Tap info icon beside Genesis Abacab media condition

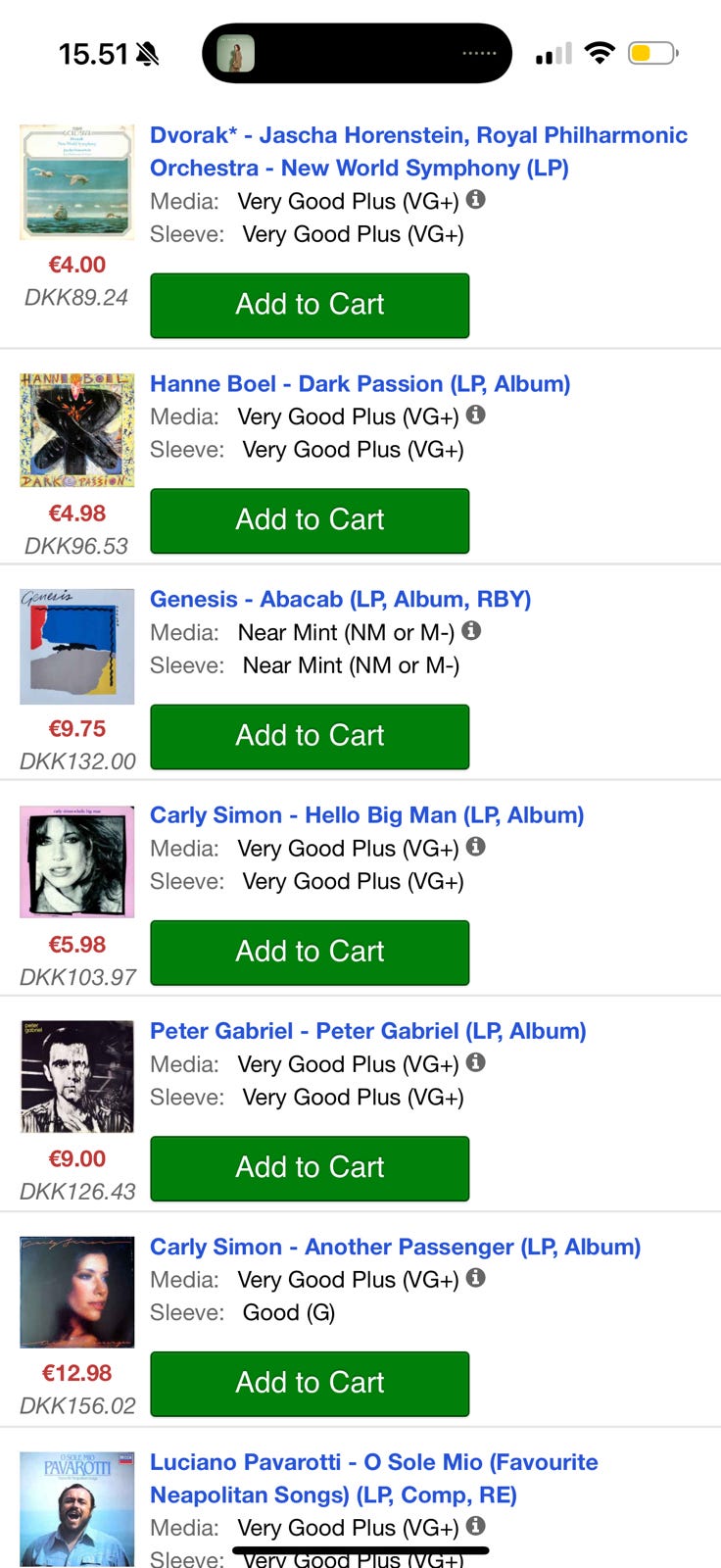click(471, 631)
